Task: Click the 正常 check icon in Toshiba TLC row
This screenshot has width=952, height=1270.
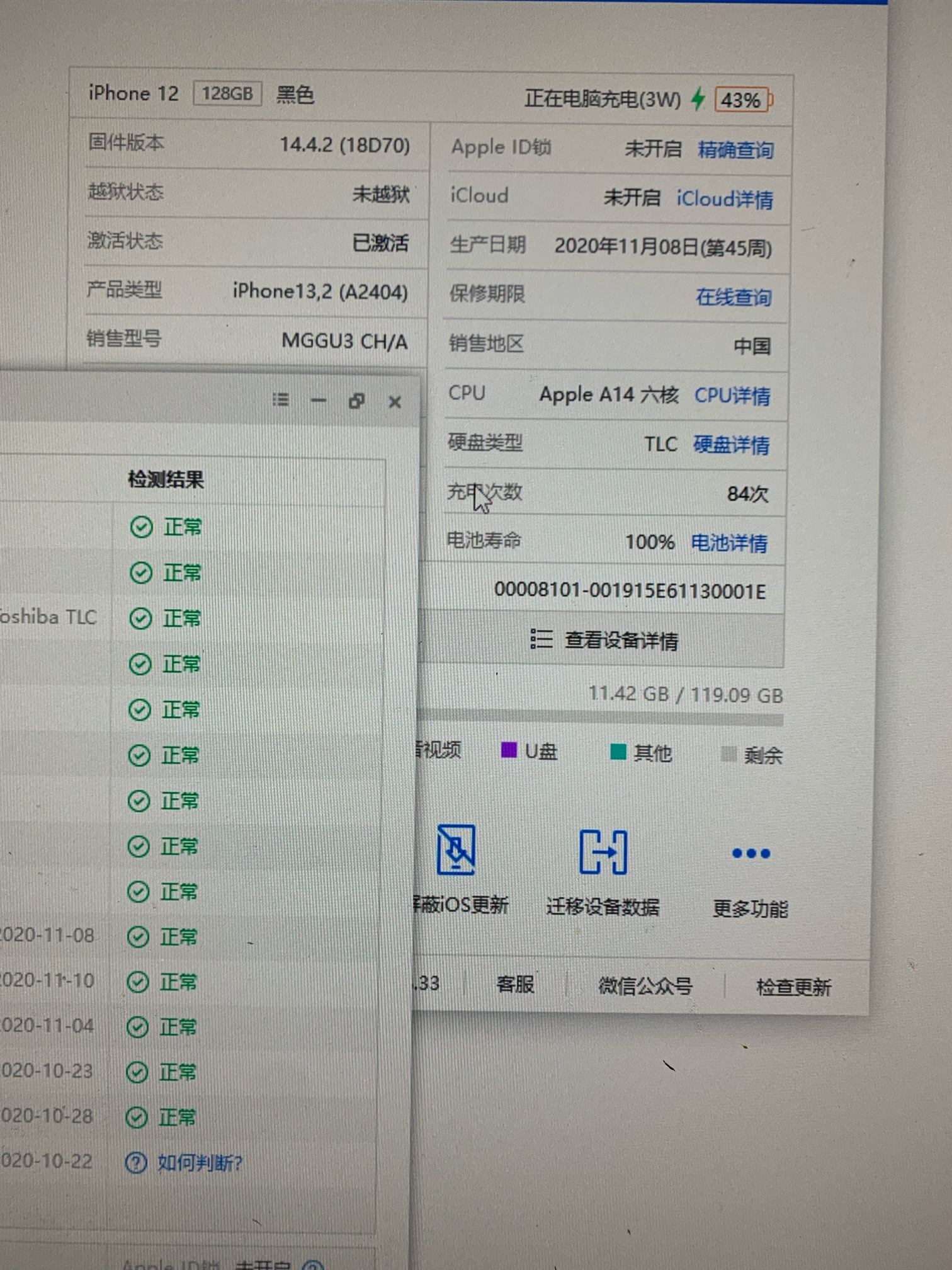Action: tap(140, 619)
